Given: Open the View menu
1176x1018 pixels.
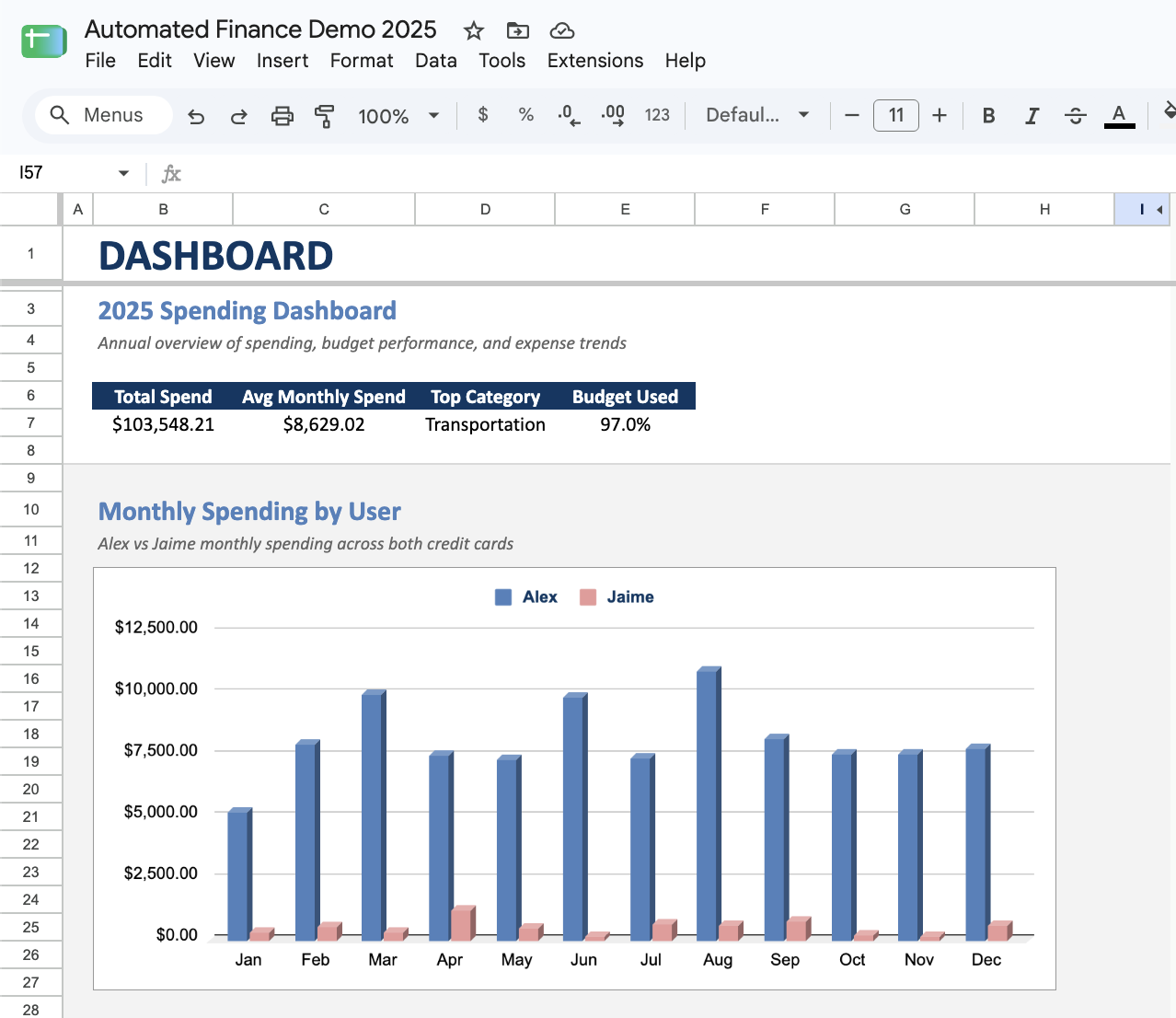Looking at the screenshot, I should [x=213, y=61].
